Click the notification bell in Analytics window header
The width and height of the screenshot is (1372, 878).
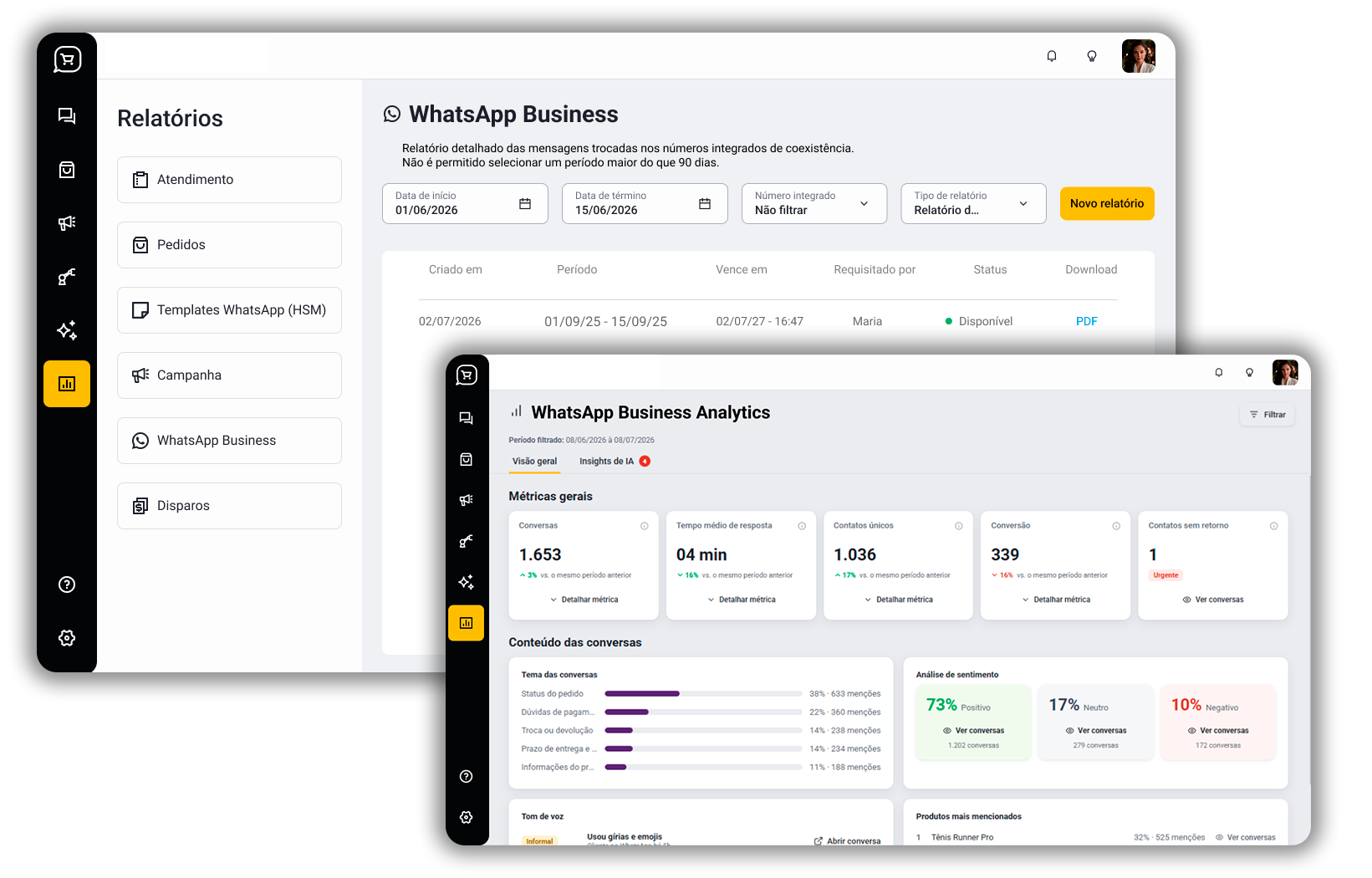point(1219,372)
